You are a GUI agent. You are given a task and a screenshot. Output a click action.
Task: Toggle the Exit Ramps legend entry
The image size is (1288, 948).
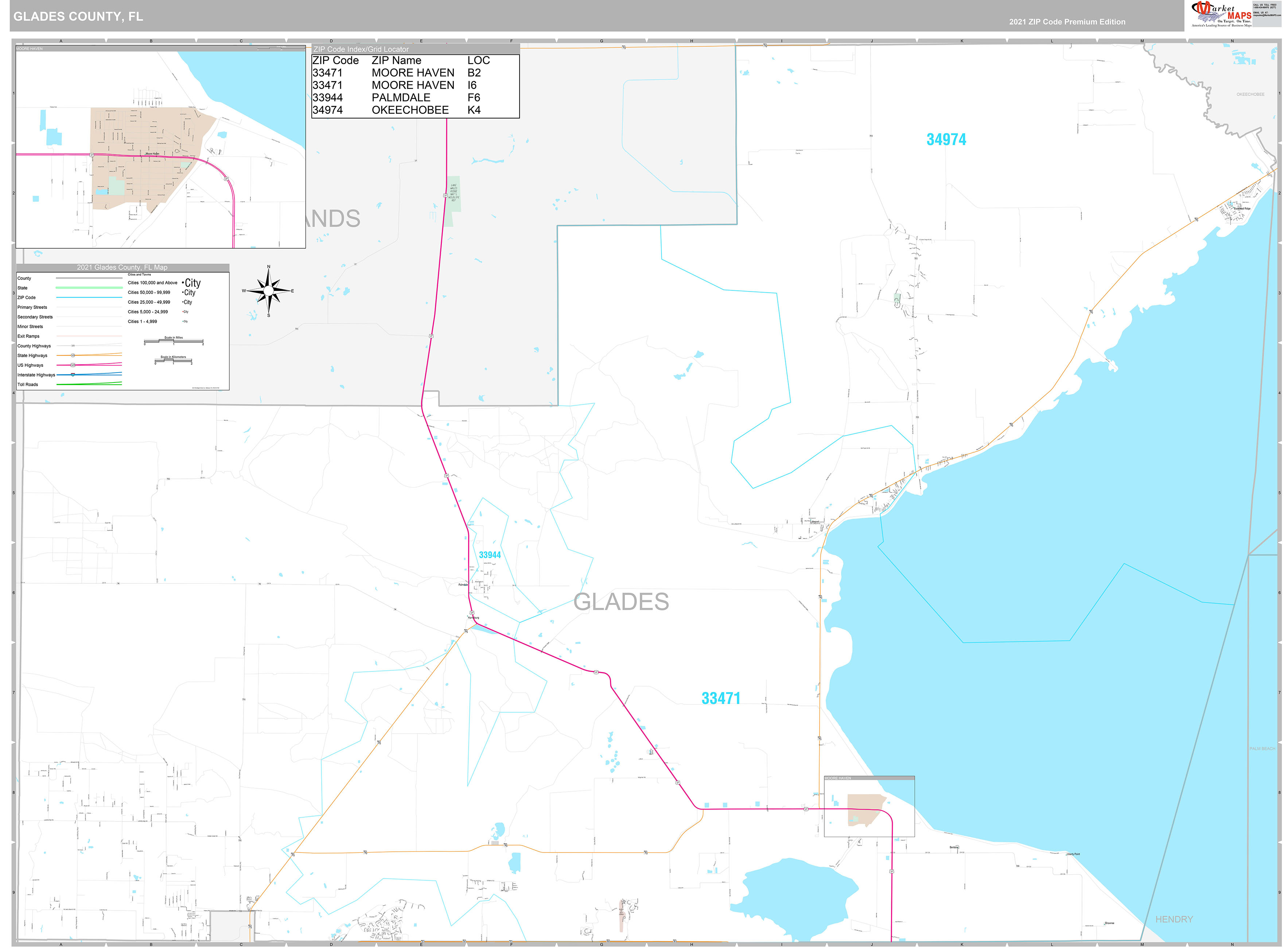coord(28,336)
